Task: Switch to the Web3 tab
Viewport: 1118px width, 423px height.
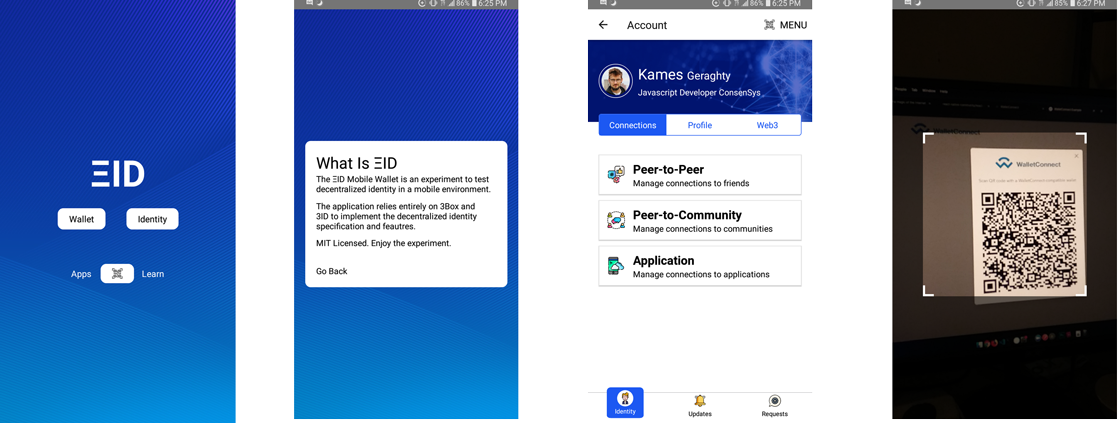Action: point(767,125)
